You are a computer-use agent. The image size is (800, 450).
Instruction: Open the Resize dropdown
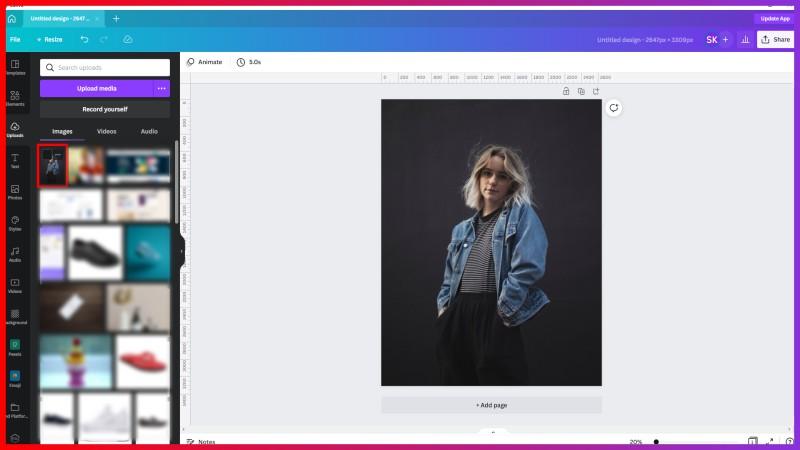click(49, 39)
